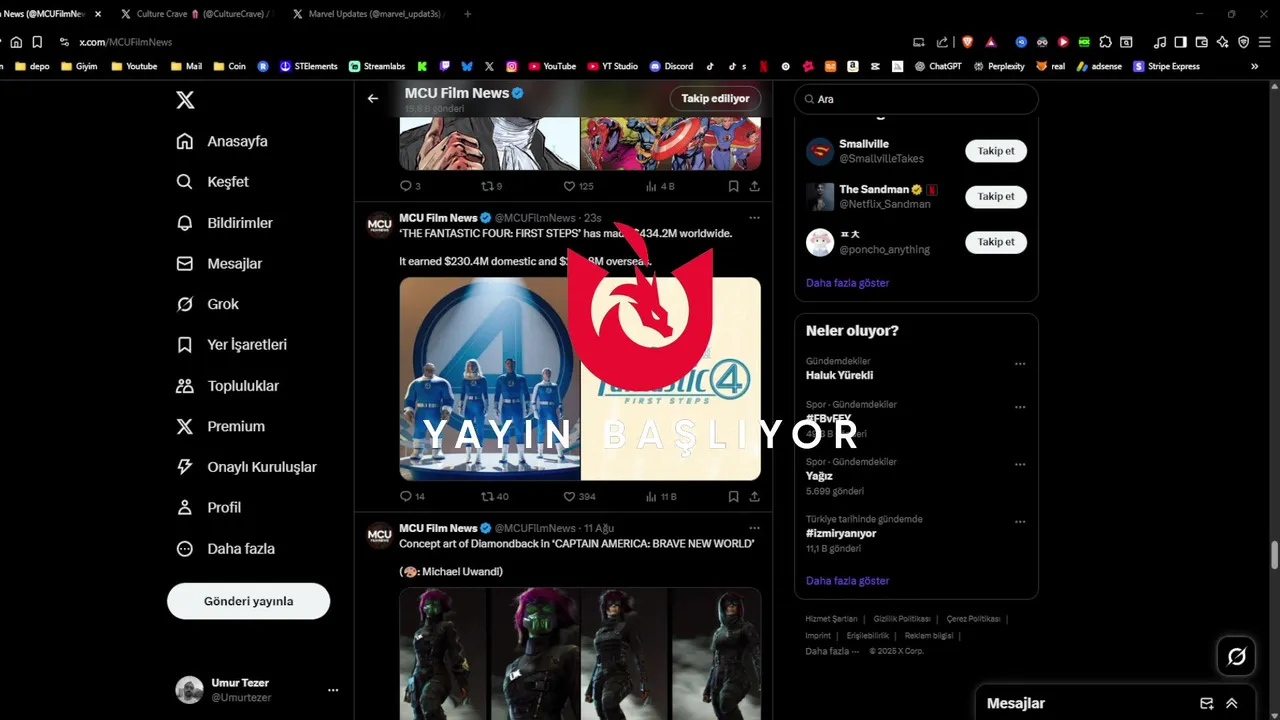This screenshot has width=1280, height=720.
Task: Open Mesajlar in the sidebar
Action: click(219, 264)
